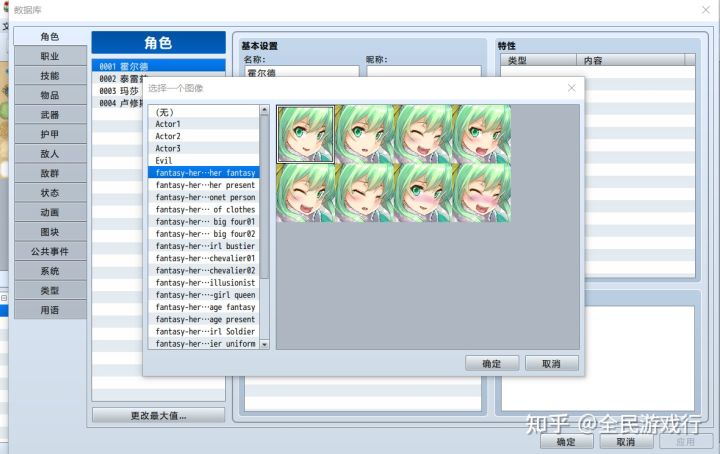This screenshot has height=454, width=720.
Task: Pick winking face, third in top row
Action: coord(423,134)
